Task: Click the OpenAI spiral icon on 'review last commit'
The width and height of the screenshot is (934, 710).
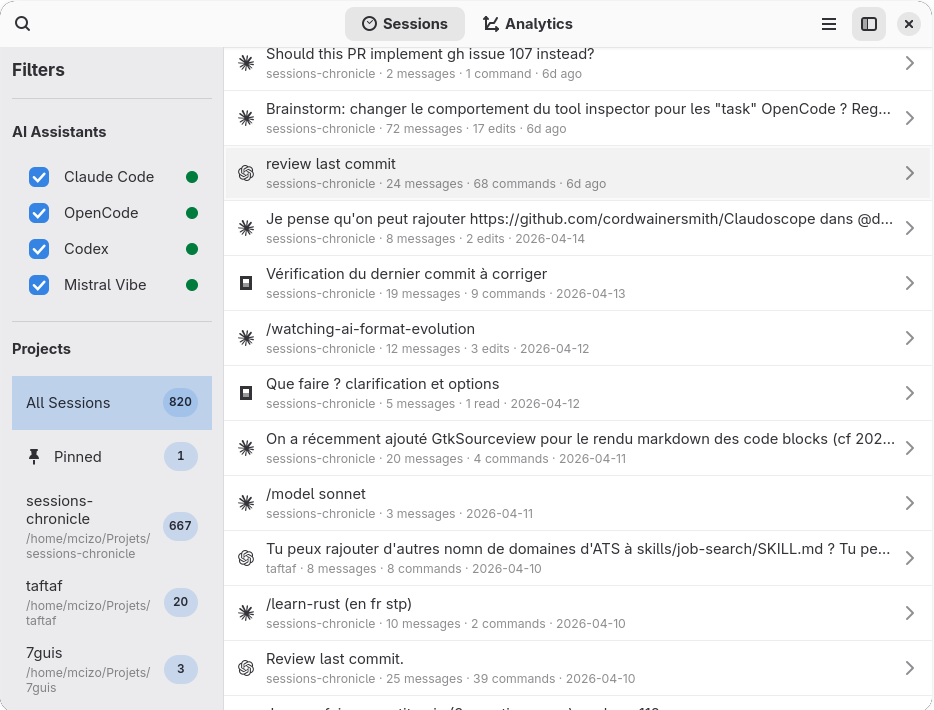Action: pyautogui.click(x=246, y=173)
